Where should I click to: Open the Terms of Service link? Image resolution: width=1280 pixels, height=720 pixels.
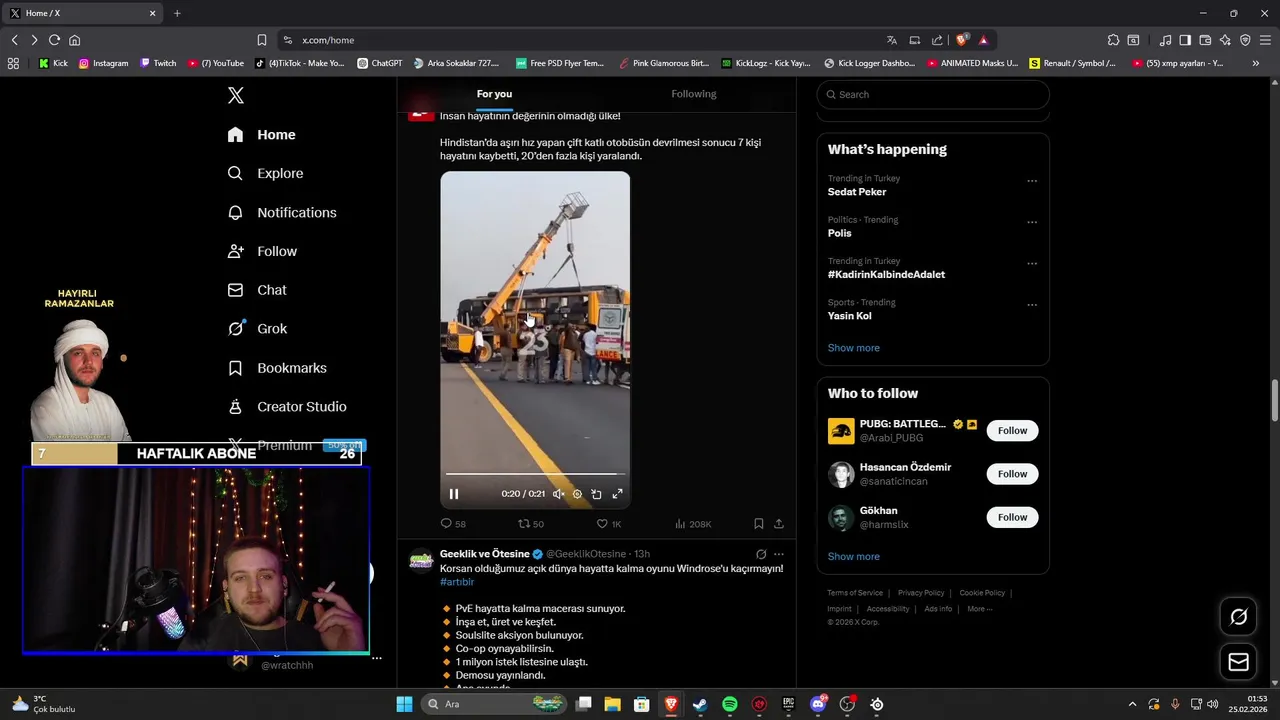click(x=855, y=593)
